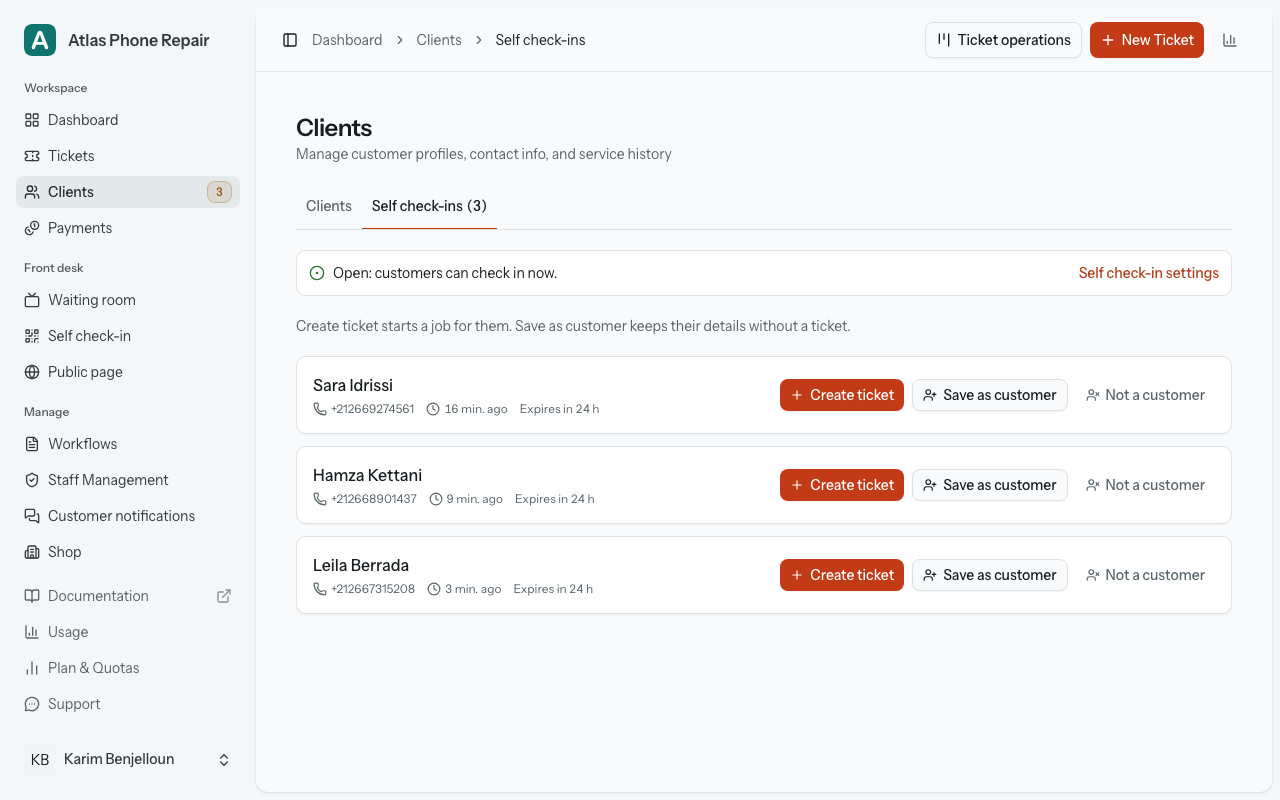Open the Public page item
Image resolution: width=1280 pixels, height=800 pixels.
(128, 372)
